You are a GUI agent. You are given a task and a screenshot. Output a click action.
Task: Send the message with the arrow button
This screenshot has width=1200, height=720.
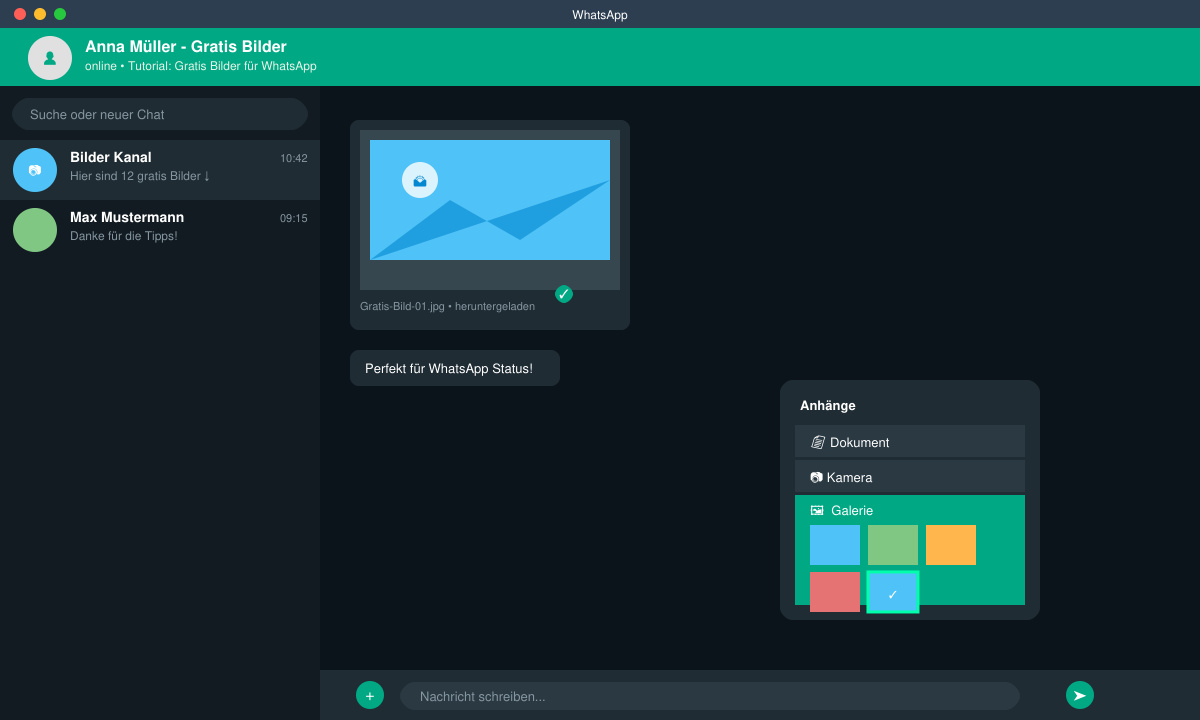(1080, 695)
